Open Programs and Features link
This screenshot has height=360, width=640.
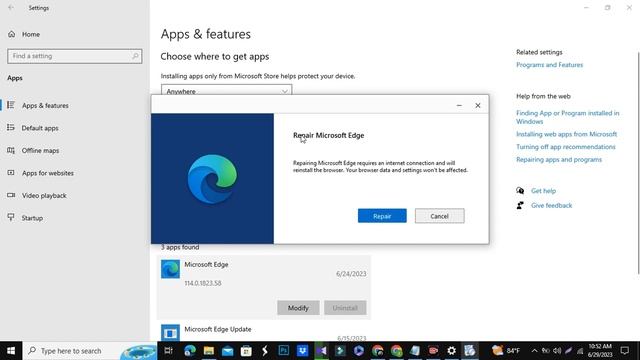[x=549, y=65]
